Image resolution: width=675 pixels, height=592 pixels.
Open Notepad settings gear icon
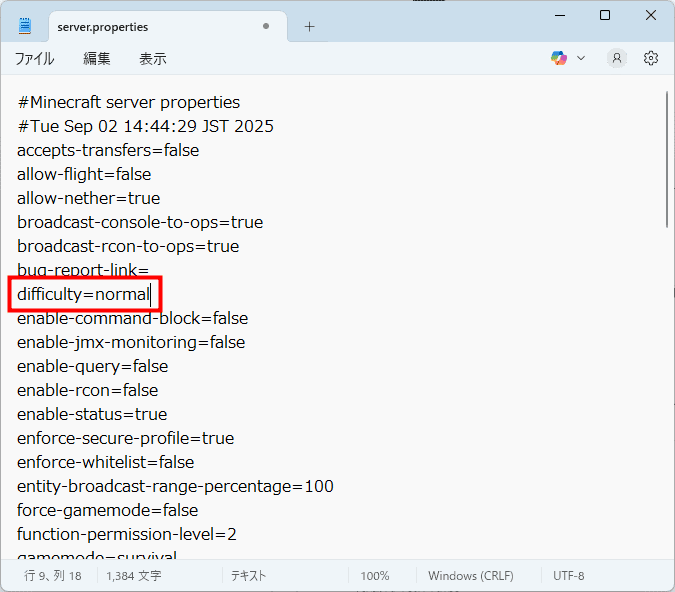click(x=651, y=58)
